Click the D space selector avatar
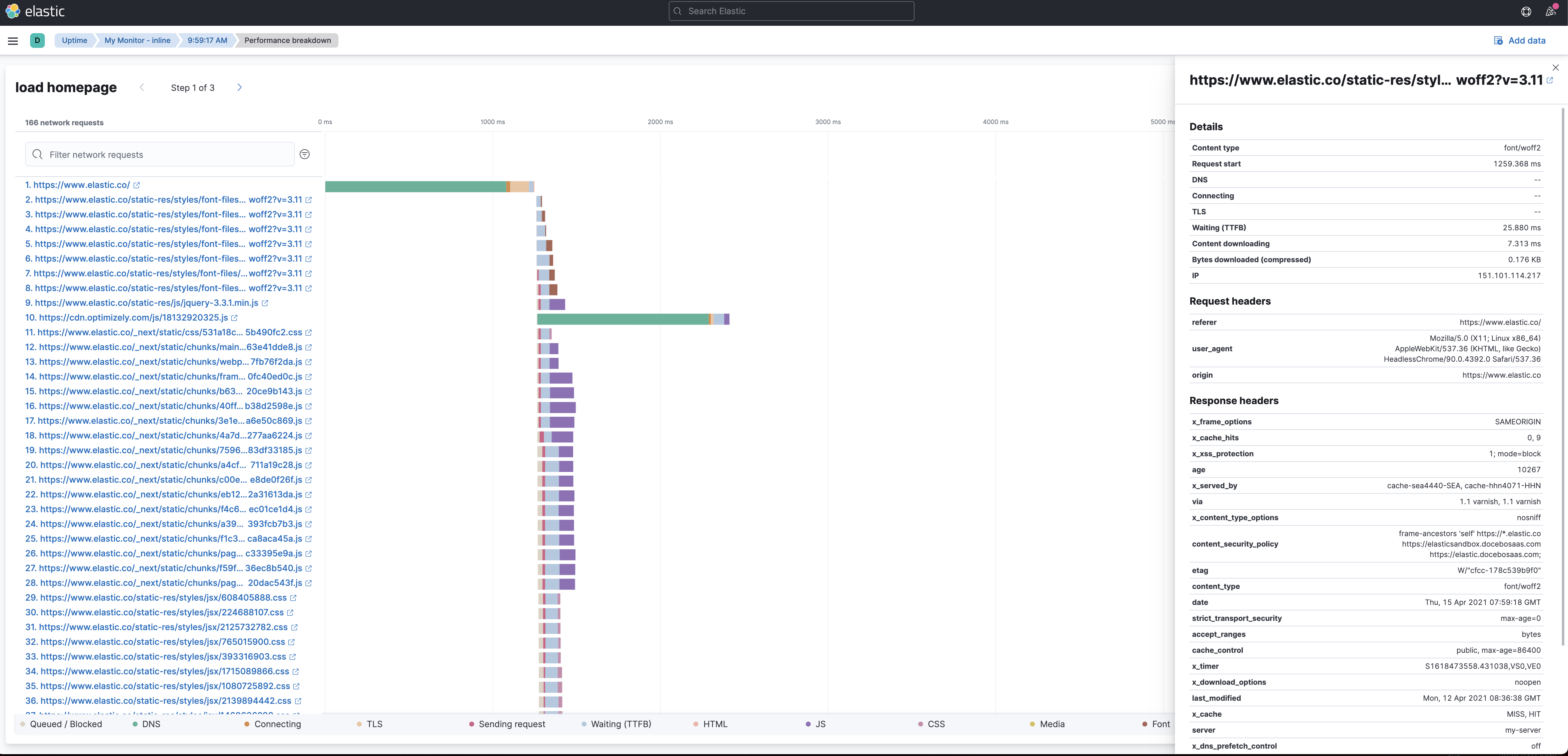The image size is (1568, 756). (37, 41)
